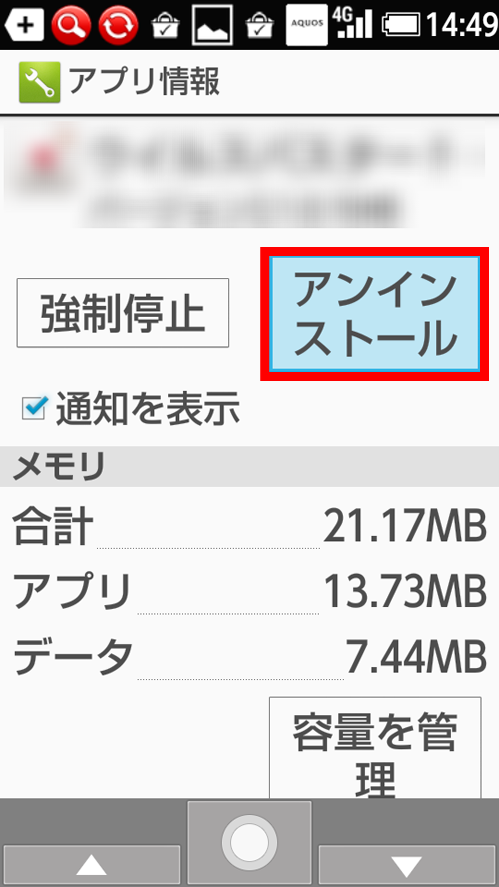Tap the down arrow softkey
499x887 pixels.
click(407, 866)
